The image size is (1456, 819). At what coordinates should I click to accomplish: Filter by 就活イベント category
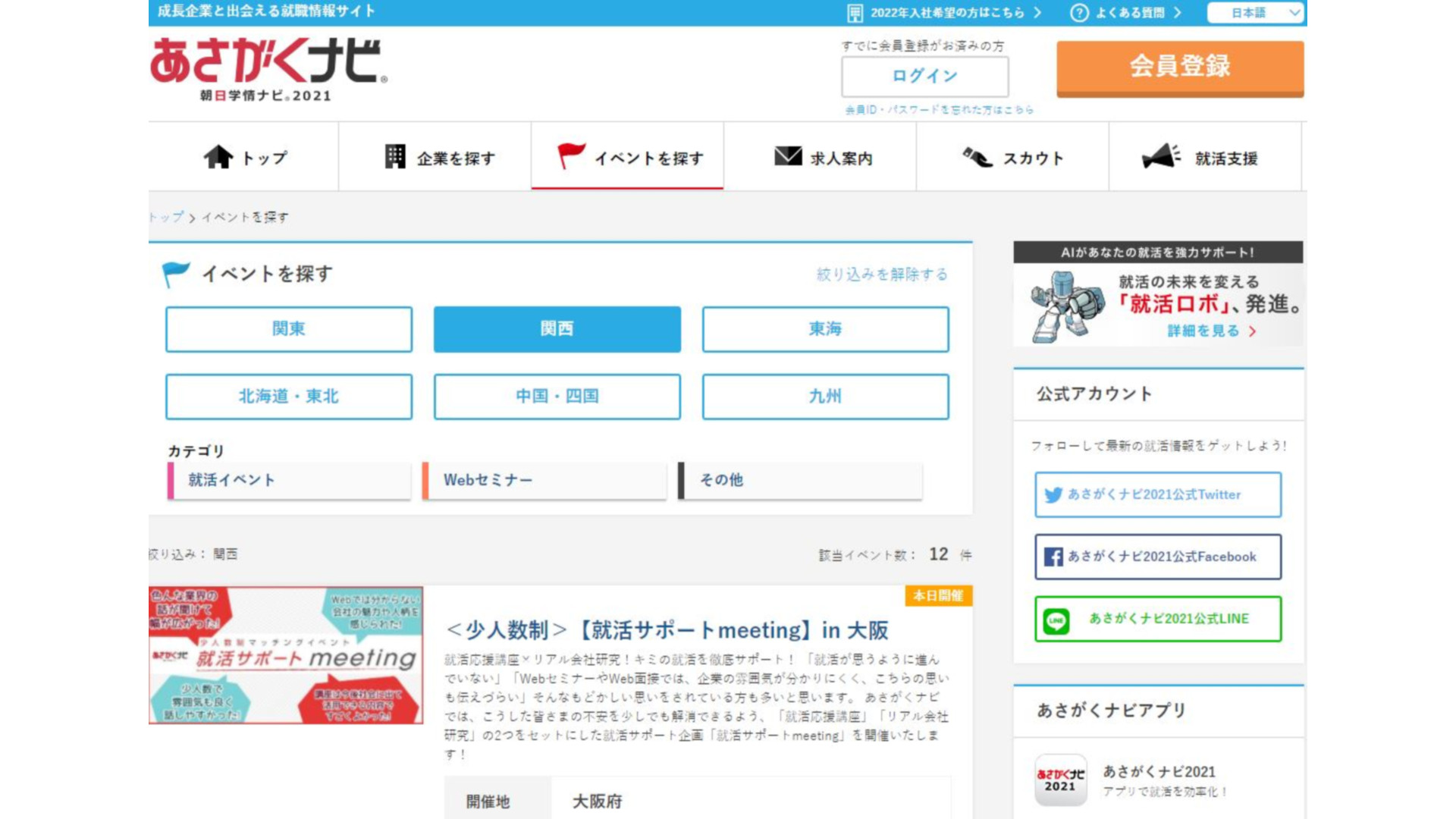[289, 480]
